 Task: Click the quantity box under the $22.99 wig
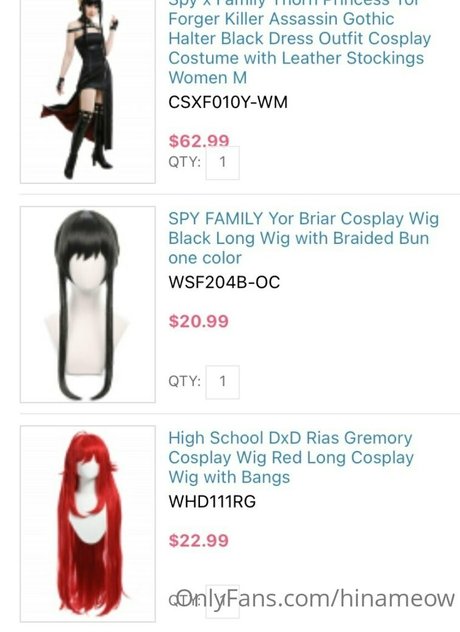[x=223, y=601]
